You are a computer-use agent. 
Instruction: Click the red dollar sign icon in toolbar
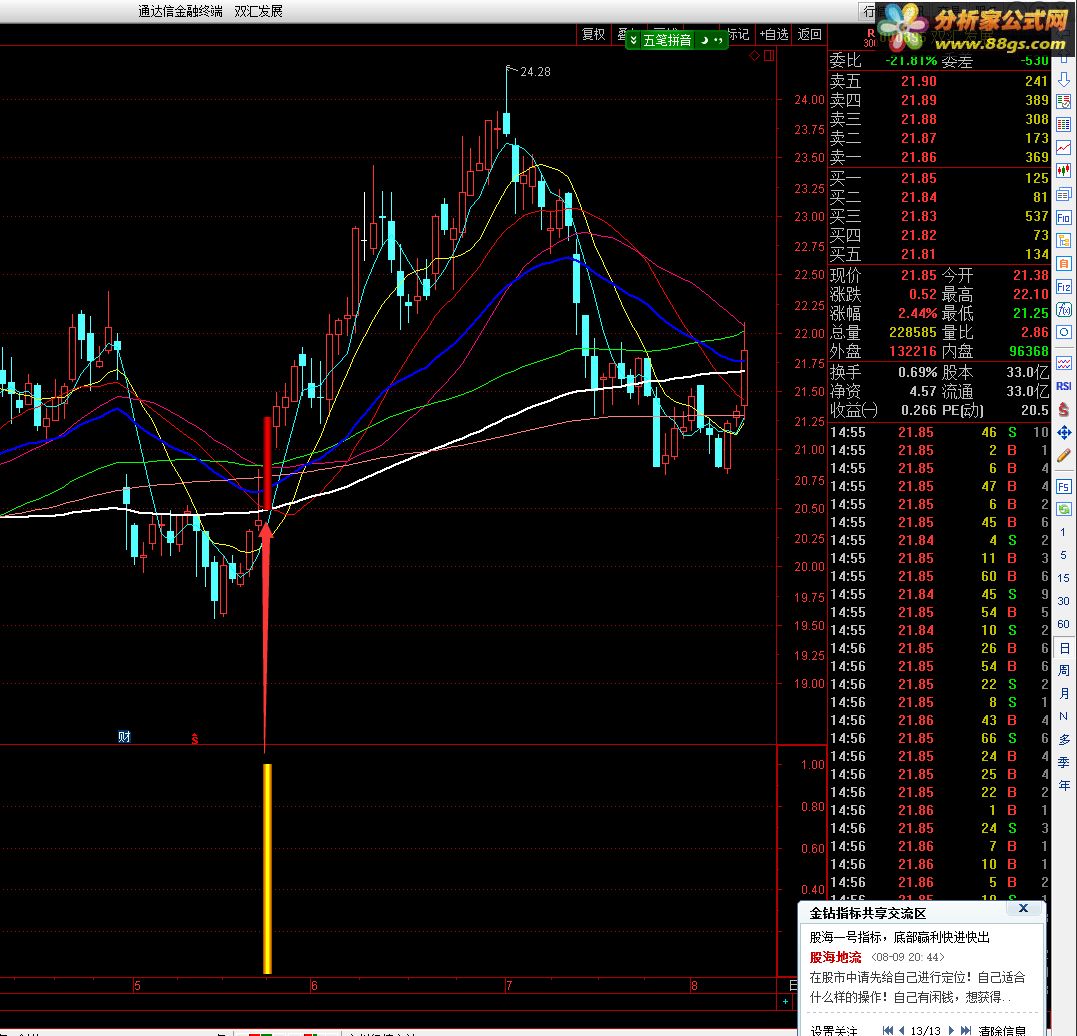click(x=1063, y=409)
